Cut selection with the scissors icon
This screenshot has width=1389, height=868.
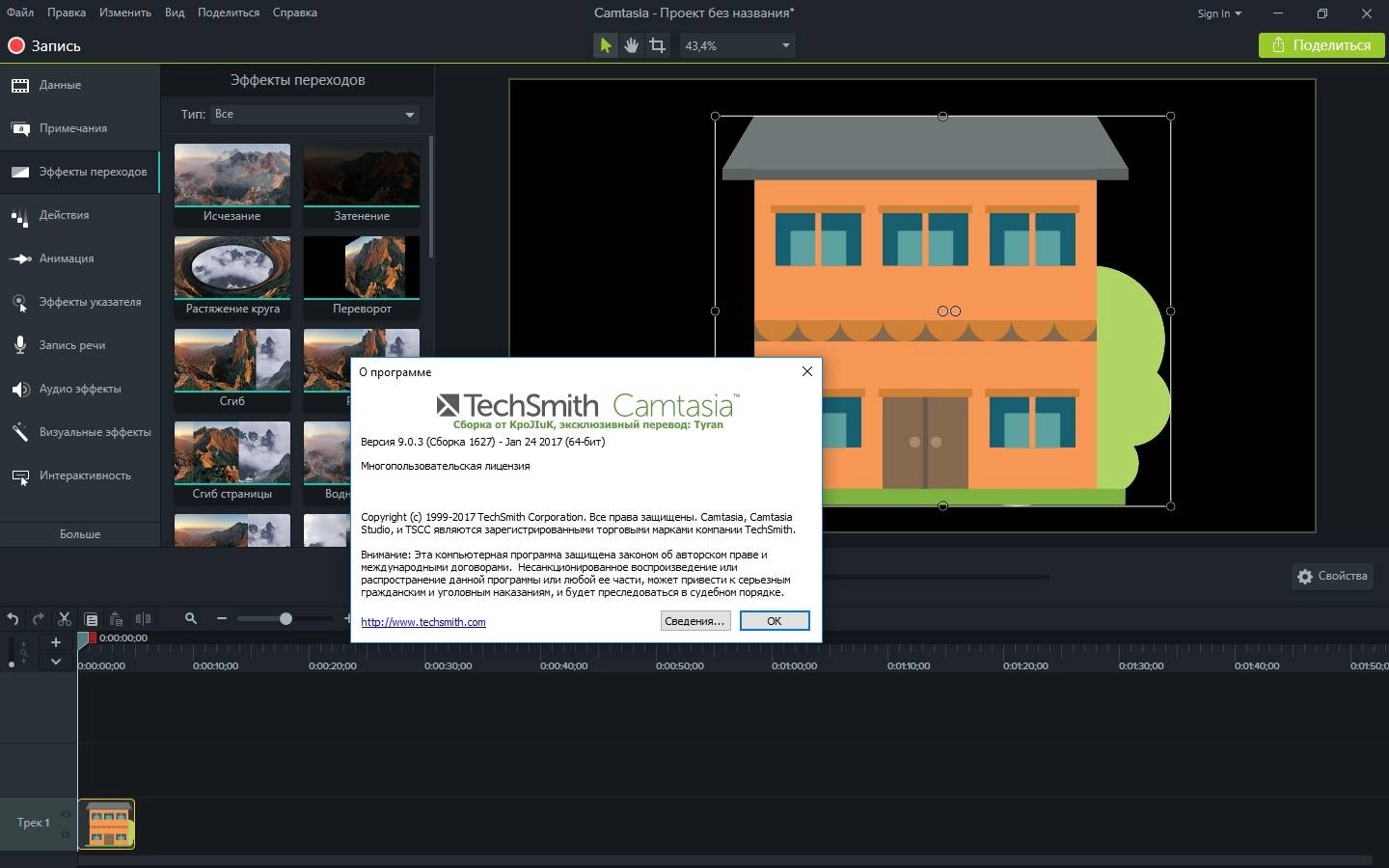(65, 619)
